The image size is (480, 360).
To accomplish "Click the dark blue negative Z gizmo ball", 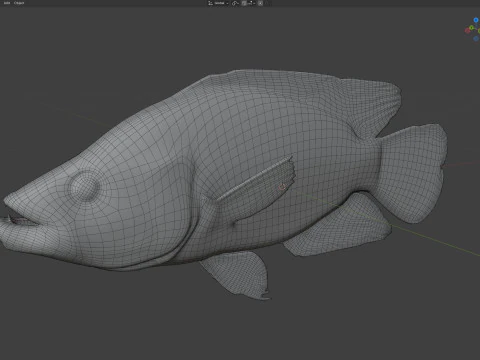I will point(476,39).
